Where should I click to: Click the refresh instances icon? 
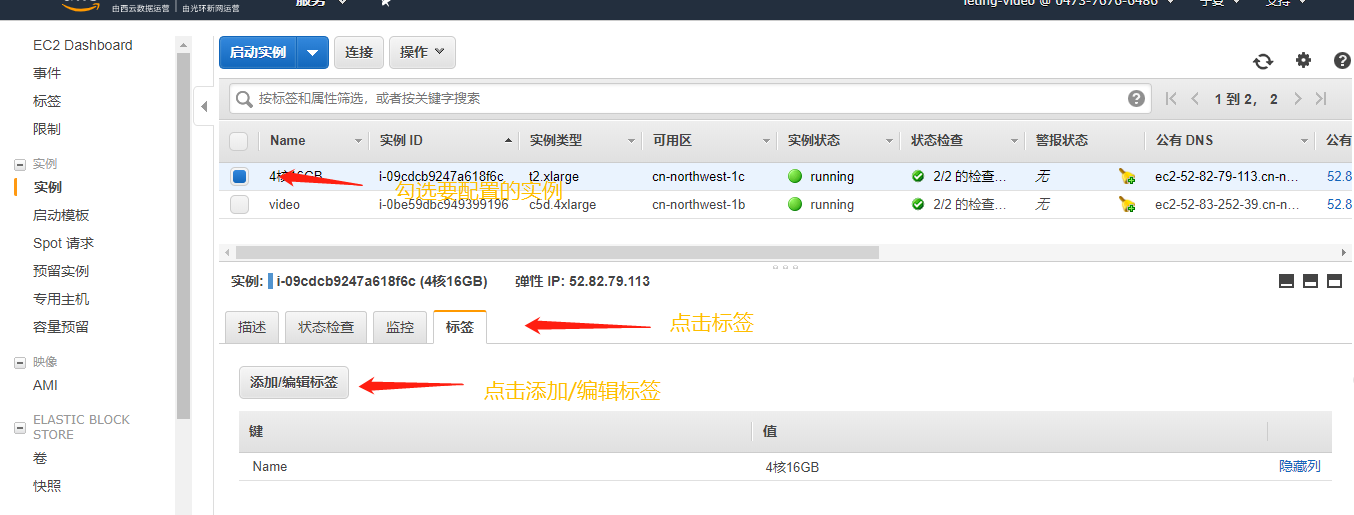tap(1263, 61)
